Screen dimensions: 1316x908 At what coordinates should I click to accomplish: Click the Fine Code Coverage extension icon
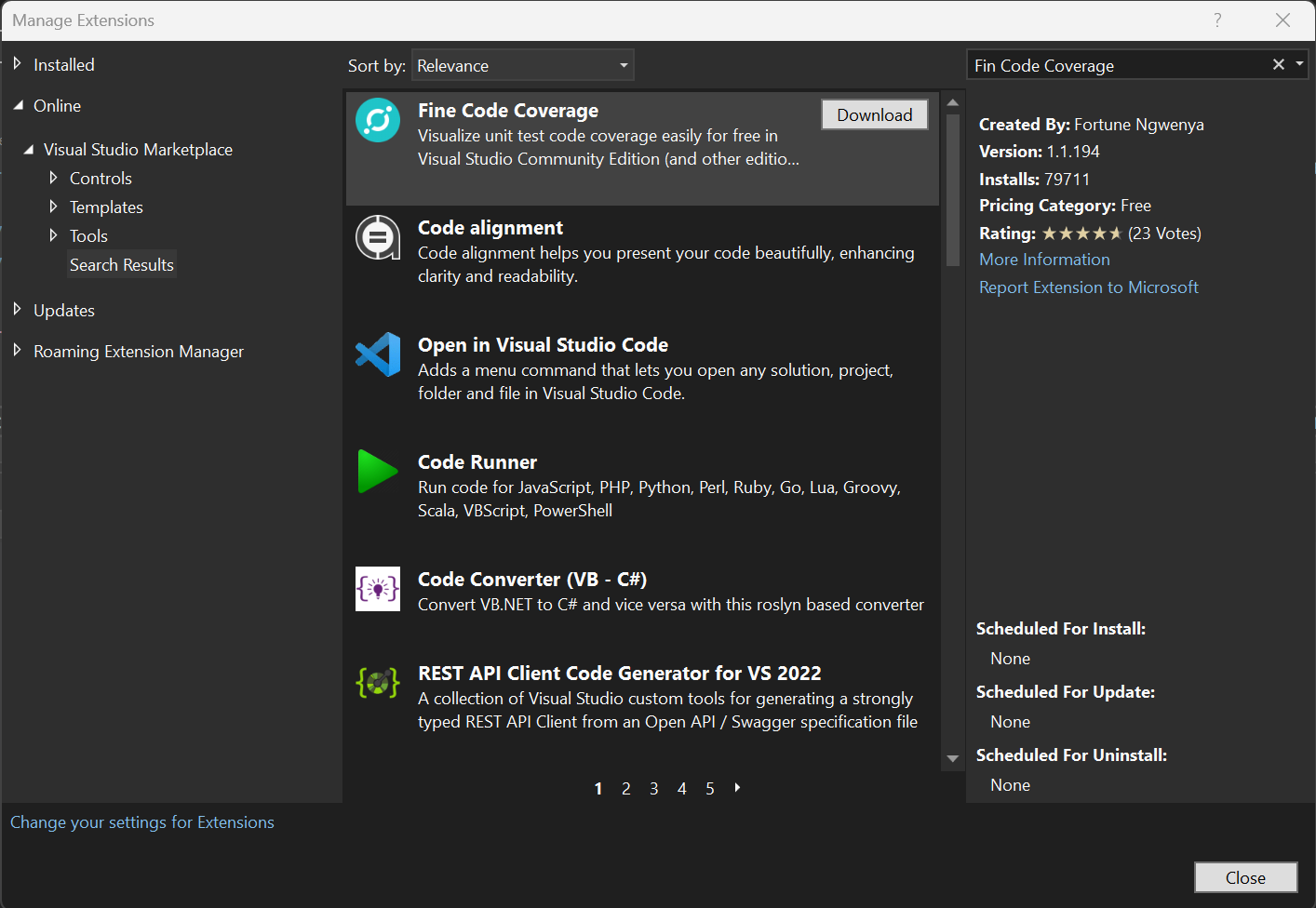pyautogui.click(x=378, y=120)
